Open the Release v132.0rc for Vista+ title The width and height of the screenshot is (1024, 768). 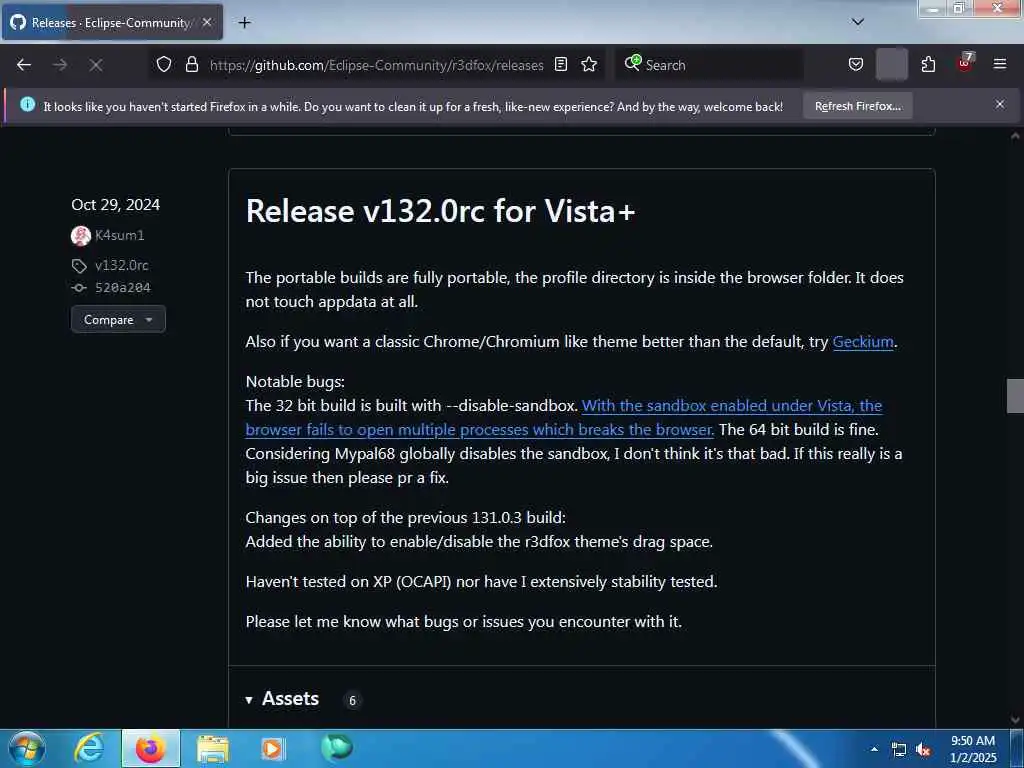click(440, 210)
